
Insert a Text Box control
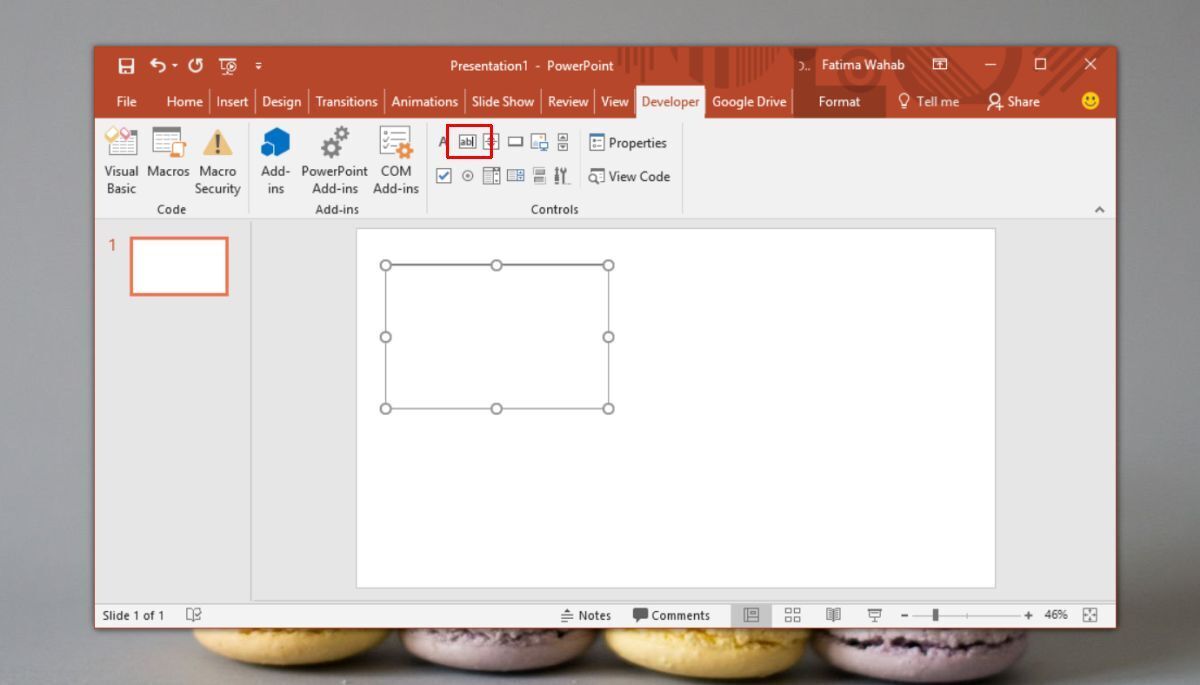coord(468,141)
